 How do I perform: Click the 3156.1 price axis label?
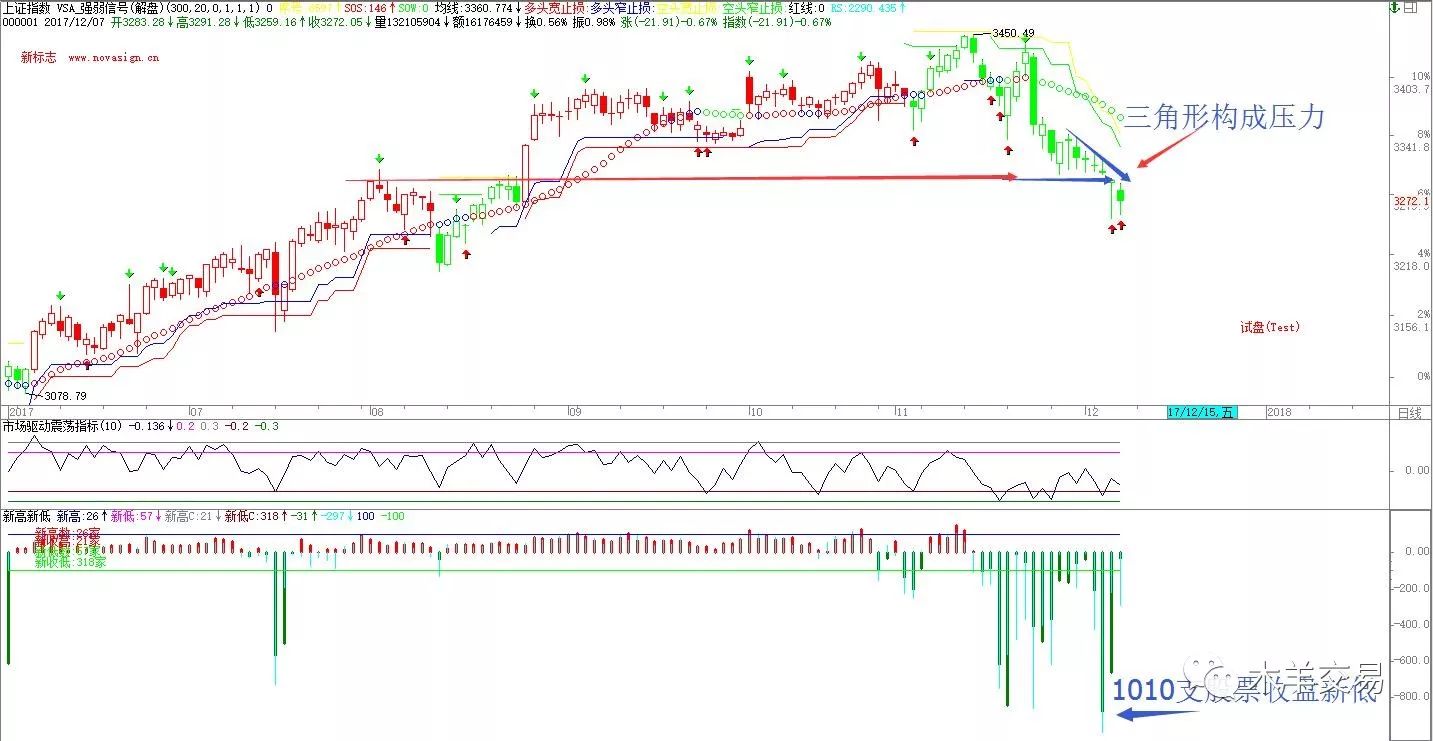coord(1411,327)
